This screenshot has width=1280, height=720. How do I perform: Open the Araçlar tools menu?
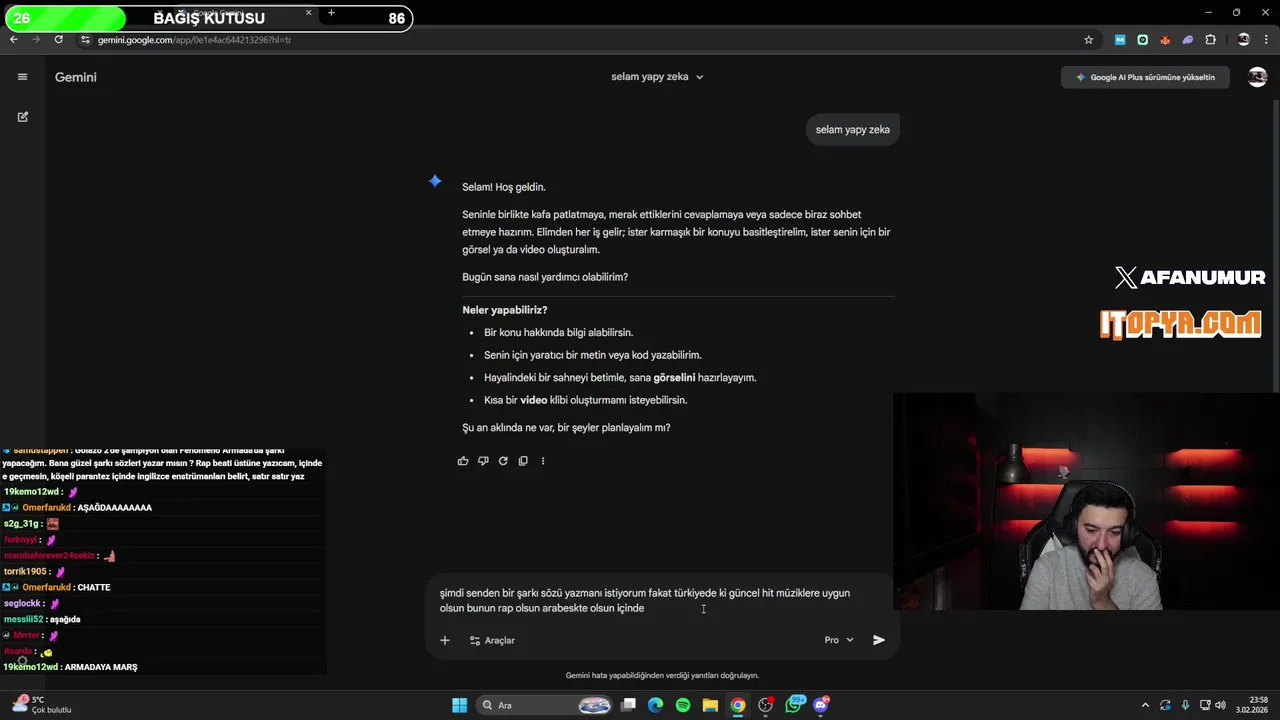click(x=492, y=640)
